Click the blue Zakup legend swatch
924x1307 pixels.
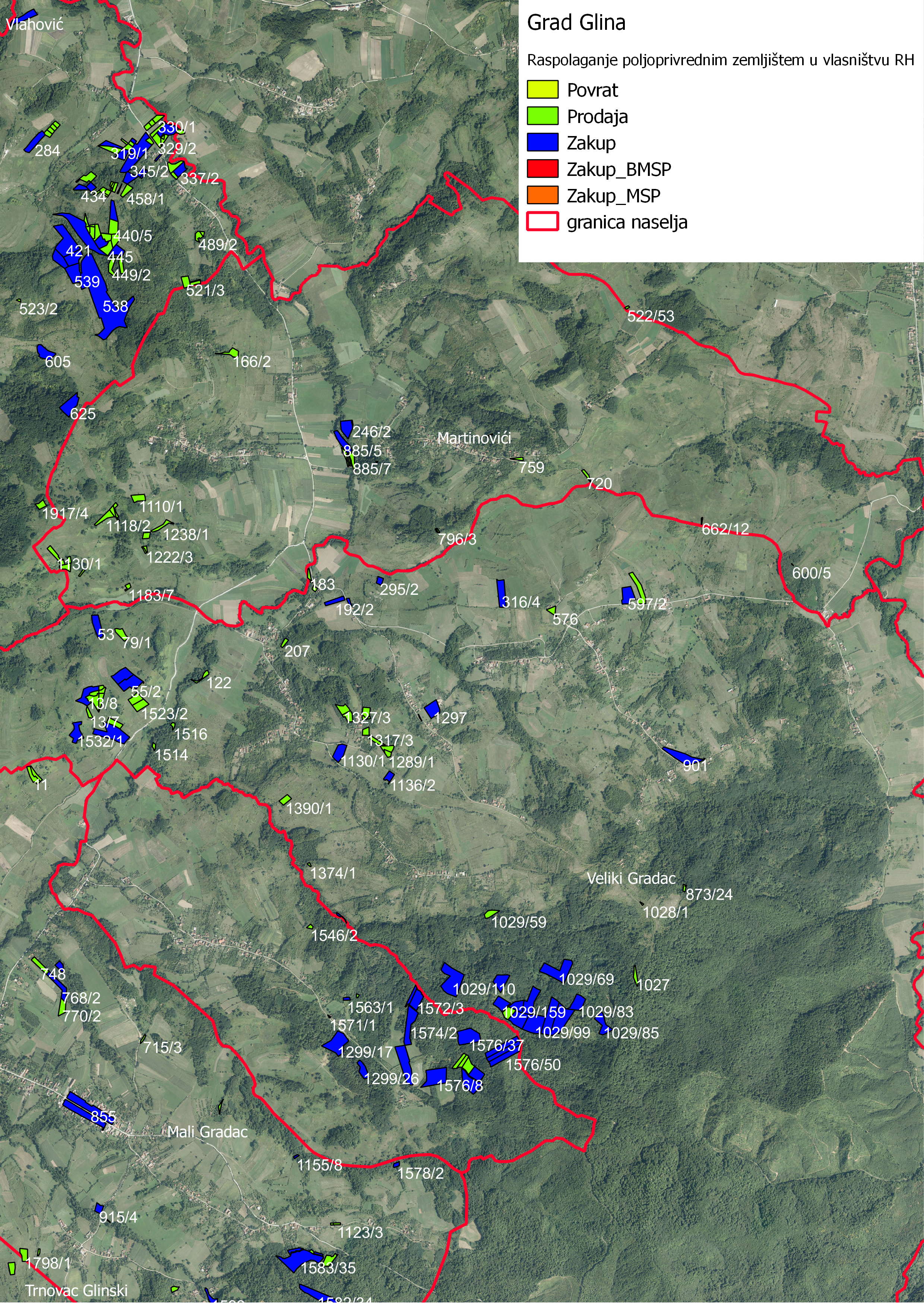point(542,143)
